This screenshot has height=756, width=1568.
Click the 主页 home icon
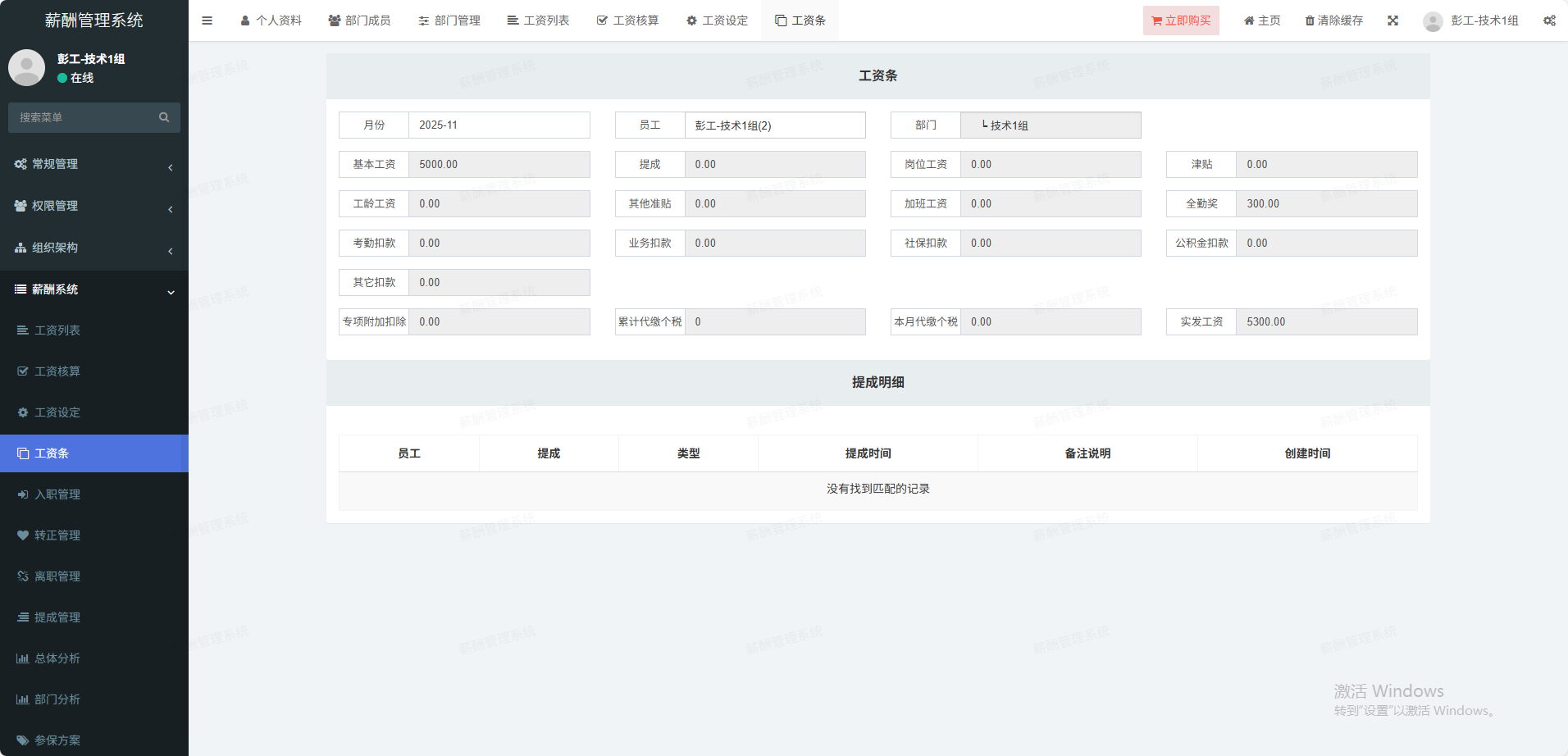coord(1249,20)
